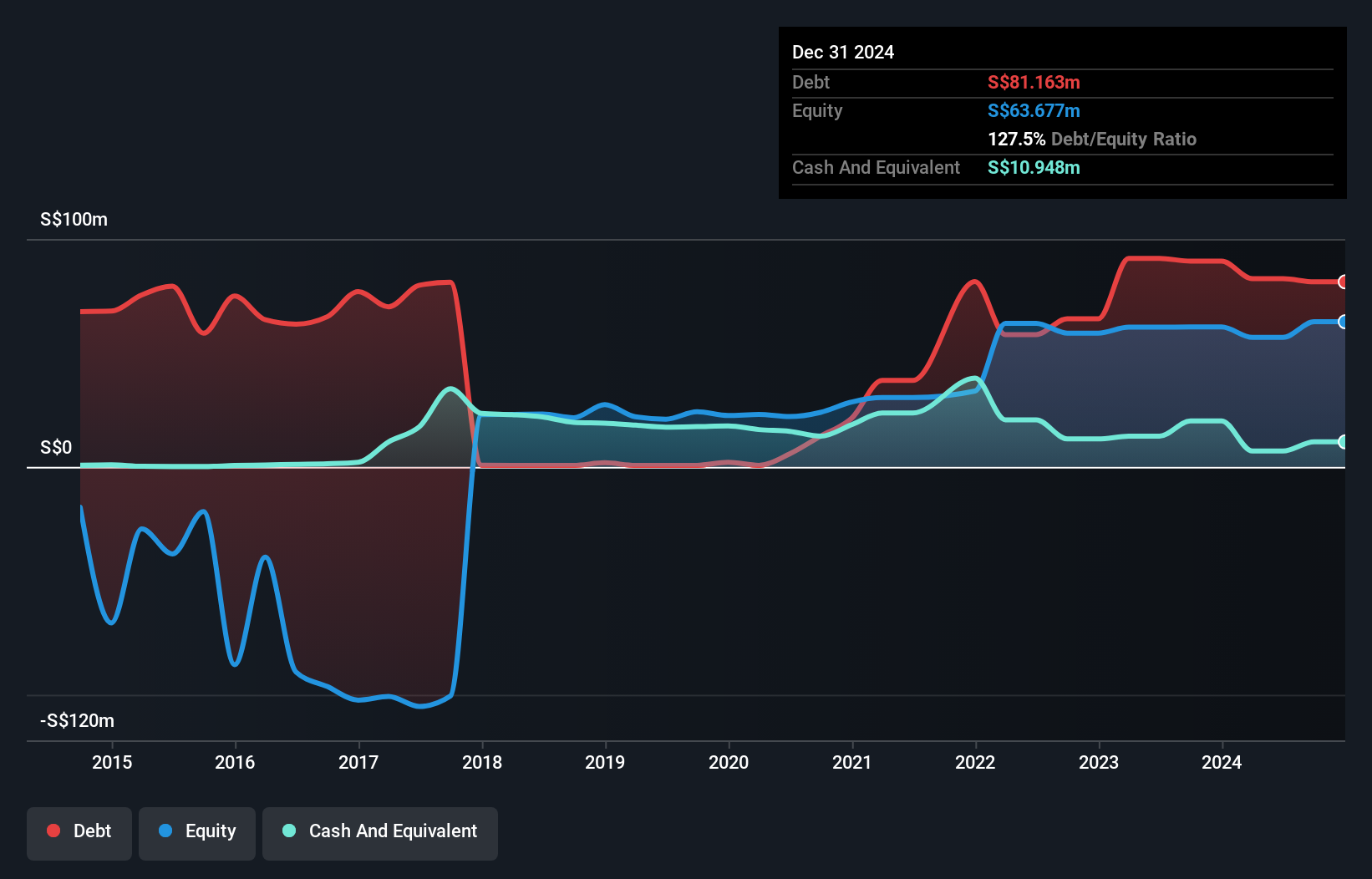The image size is (1372, 879).
Task: Select the 2015 label on the x-axis
Action: pyautogui.click(x=112, y=762)
